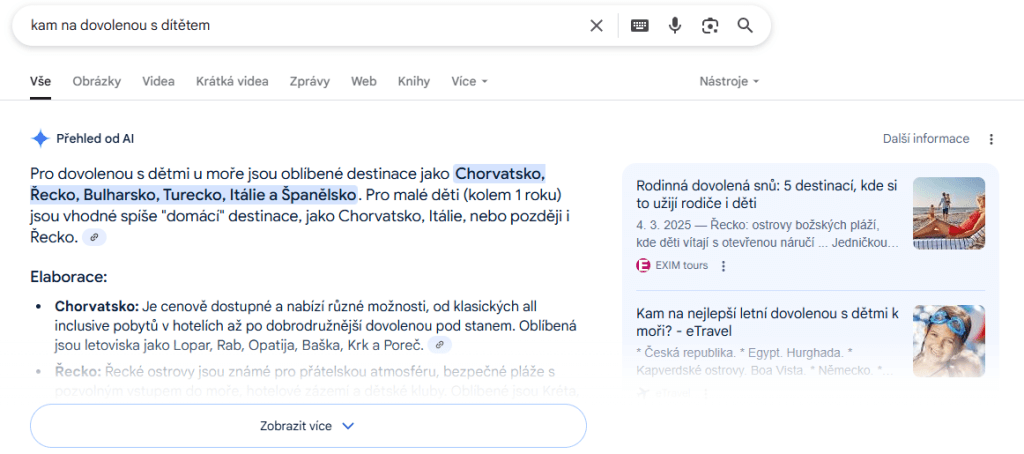The width and height of the screenshot is (1024, 454).
Task: Click the Další informace link
Action: coord(926,138)
